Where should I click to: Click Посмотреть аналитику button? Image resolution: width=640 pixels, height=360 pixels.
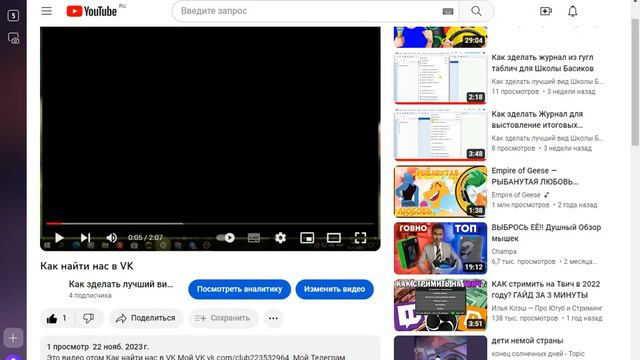tap(240, 289)
